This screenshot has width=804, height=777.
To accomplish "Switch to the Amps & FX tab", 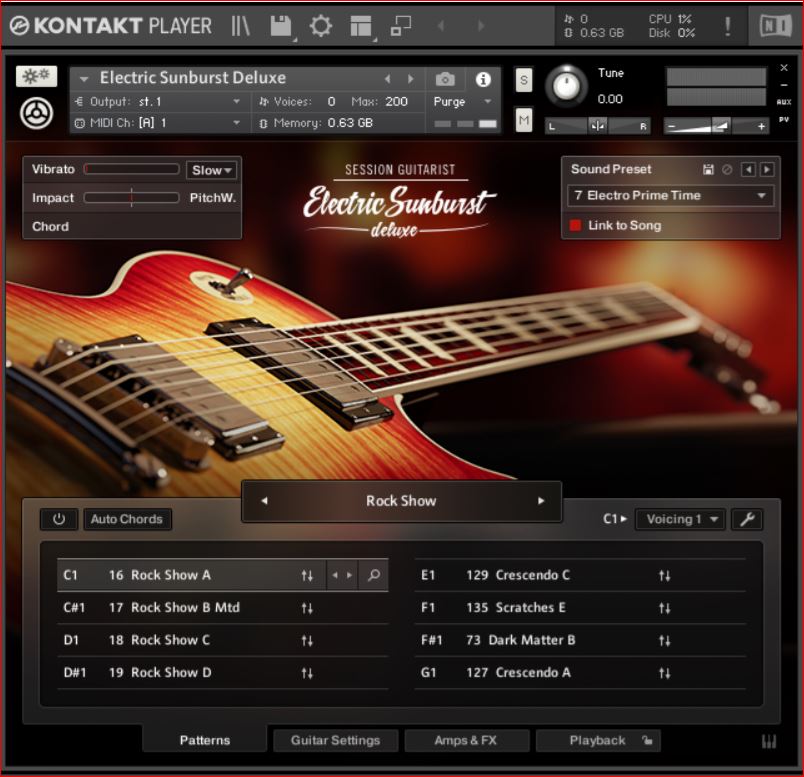I will (x=466, y=740).
